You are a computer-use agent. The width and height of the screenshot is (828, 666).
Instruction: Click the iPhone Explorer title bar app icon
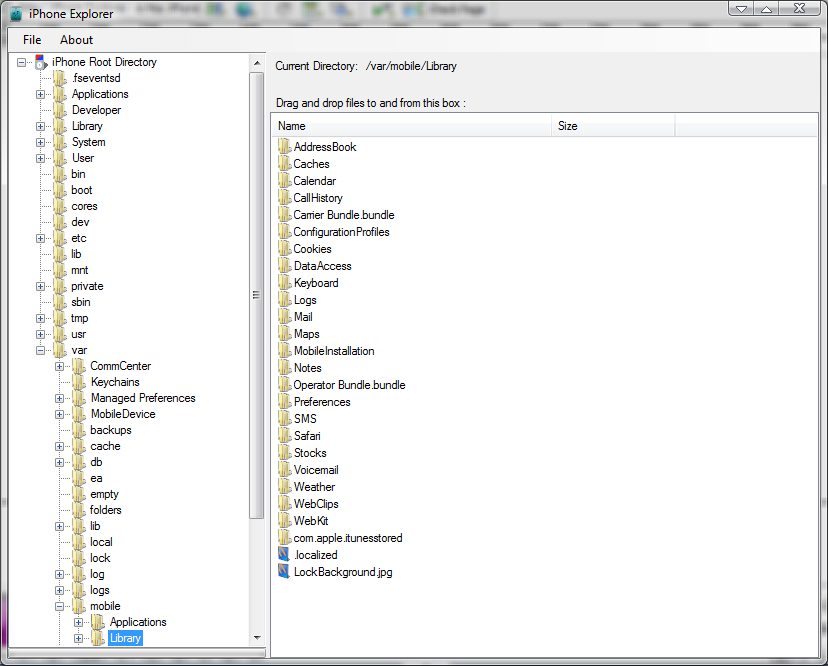click(16, 13)
